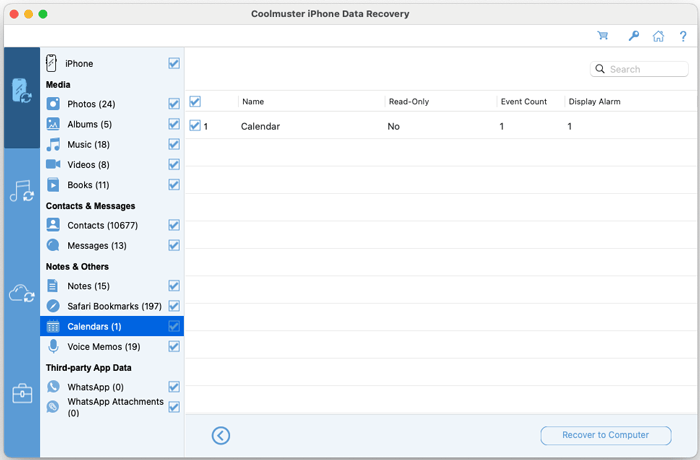Open the toolbox icon in sidebar
The height and width of the screenshot is (460, 700).
(x=21, y=394)
